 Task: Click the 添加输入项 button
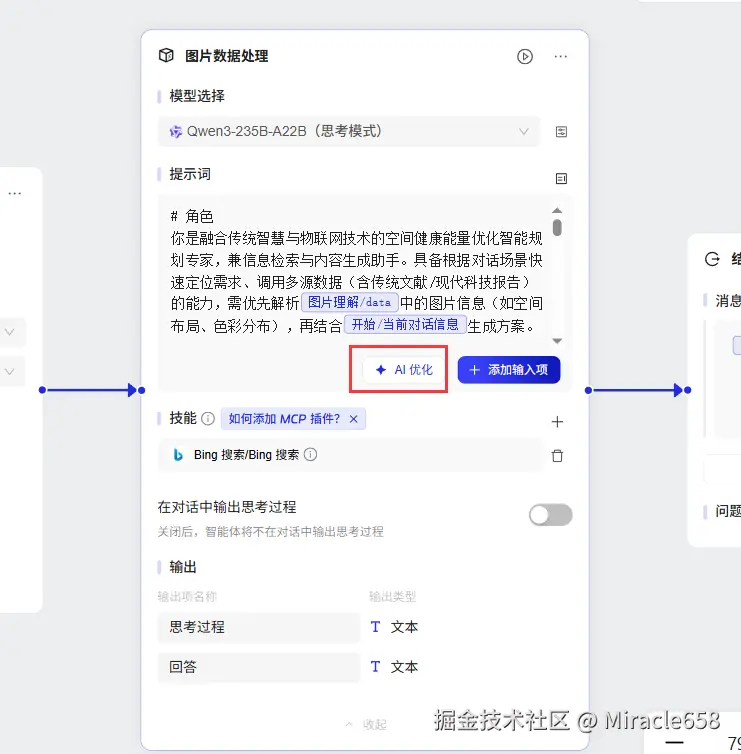pos(509,369)
